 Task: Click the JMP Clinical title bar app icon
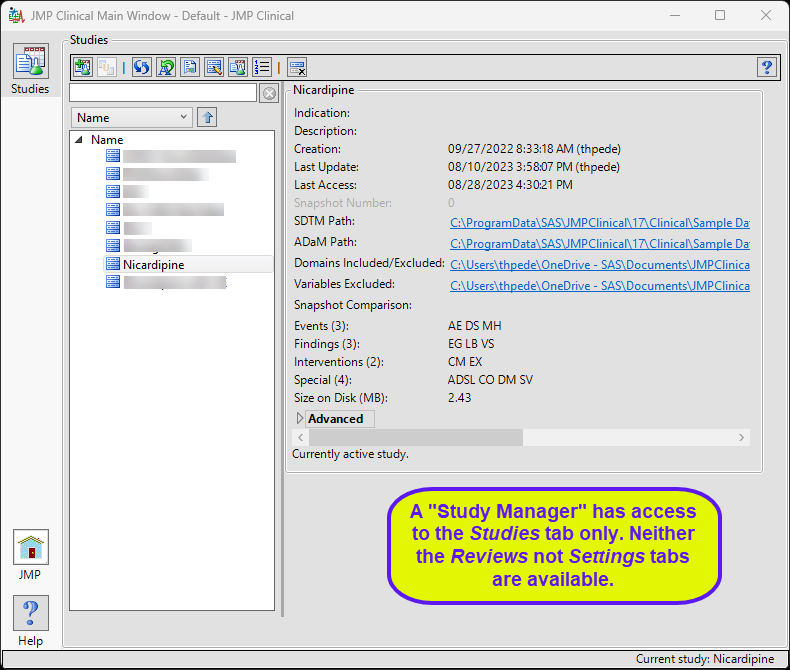click(x=16, y=16)
